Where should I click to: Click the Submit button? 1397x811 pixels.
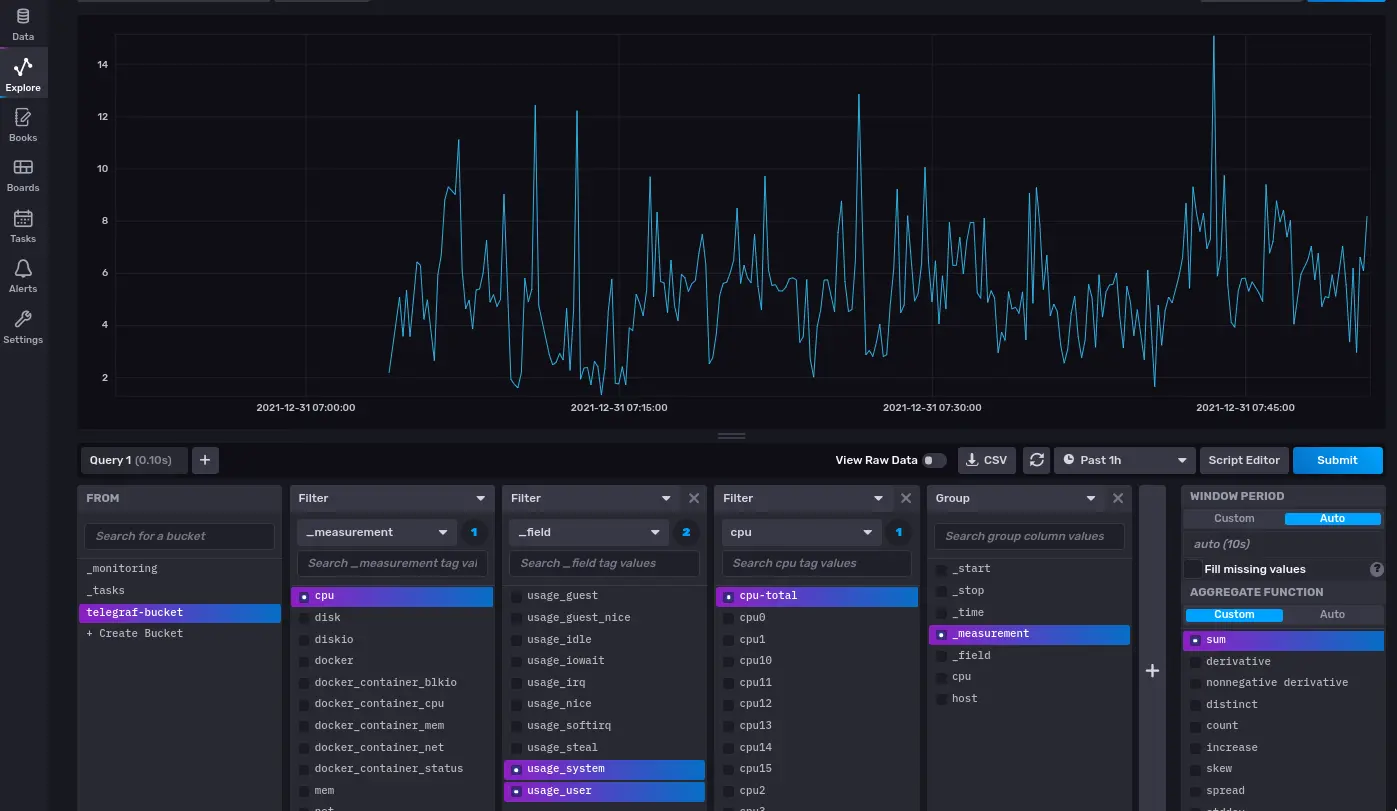tap(1337, 460)
